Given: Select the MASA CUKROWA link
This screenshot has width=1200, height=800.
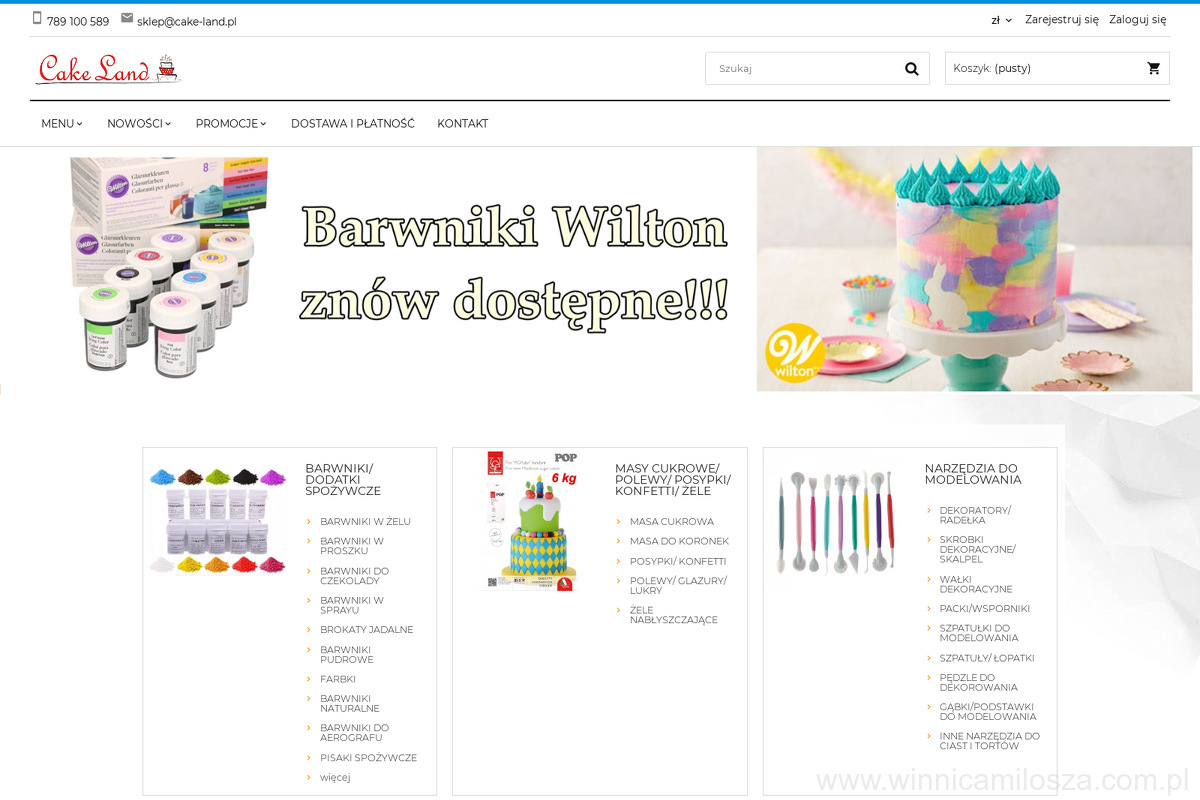Looking at the screenshot, I should pyautogui.click(x=671, y=522).
